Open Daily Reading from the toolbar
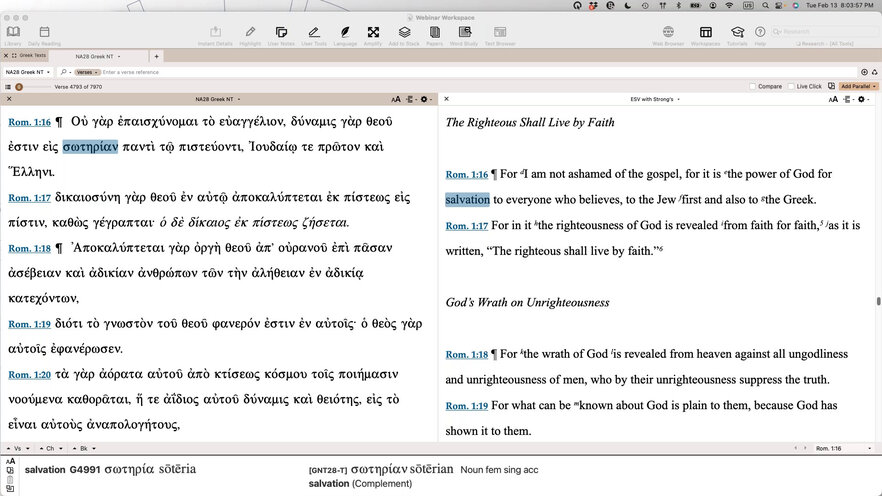The image size is (882, 496). pos(43,33)
